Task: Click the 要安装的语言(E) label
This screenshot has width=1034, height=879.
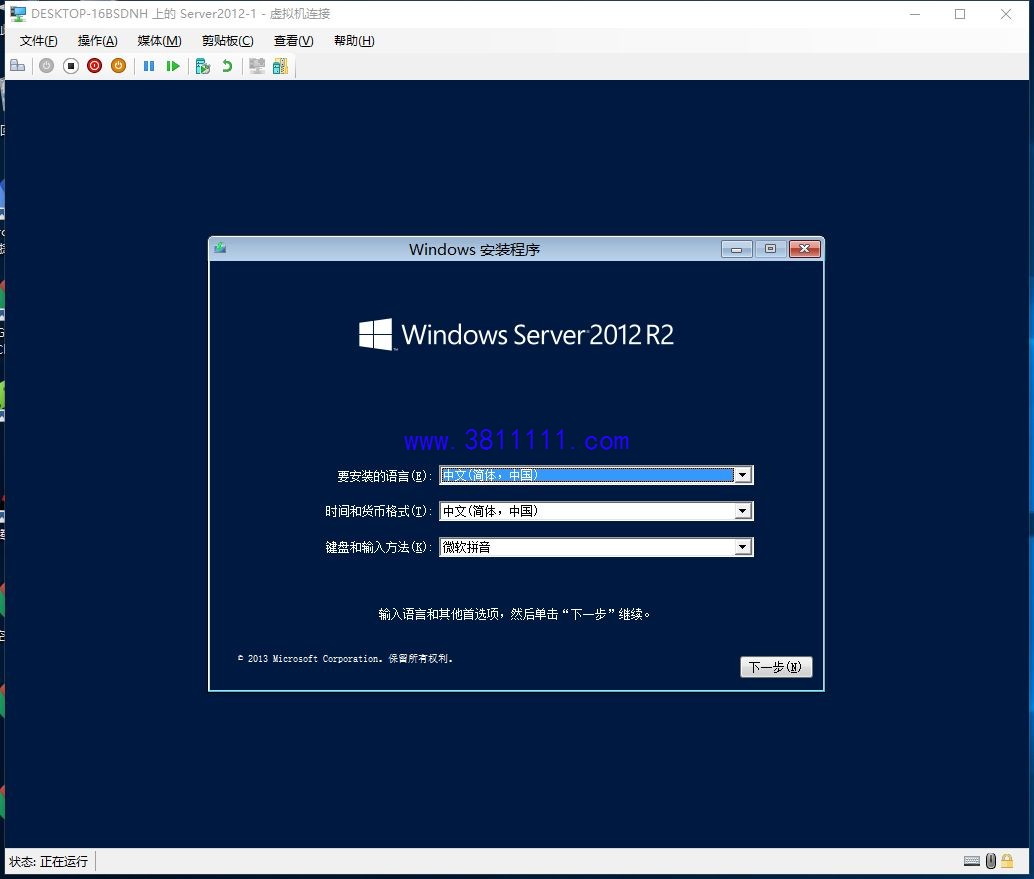Action: 384,476
